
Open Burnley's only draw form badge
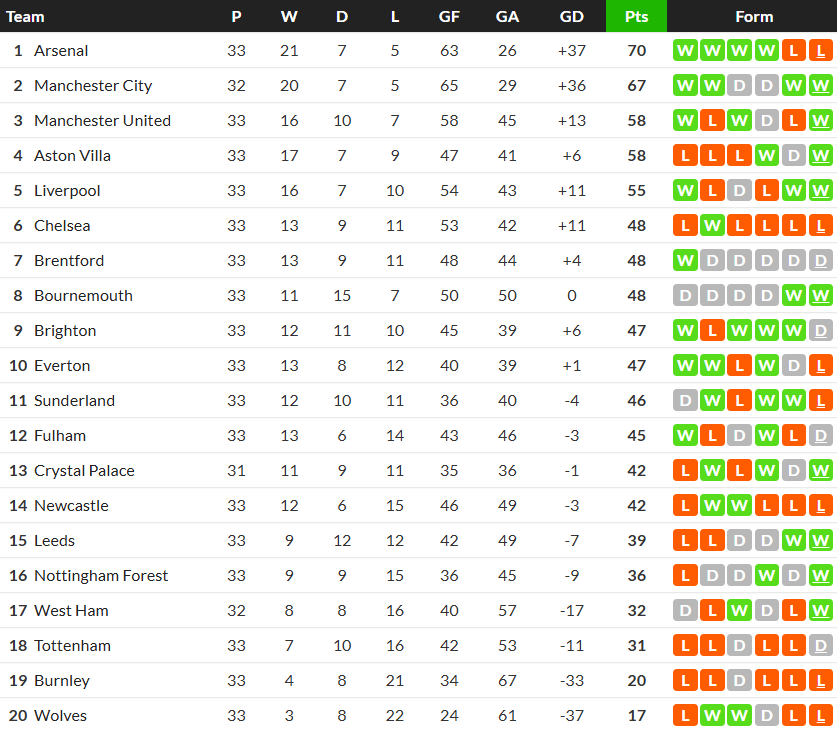(x=740, y=680)
